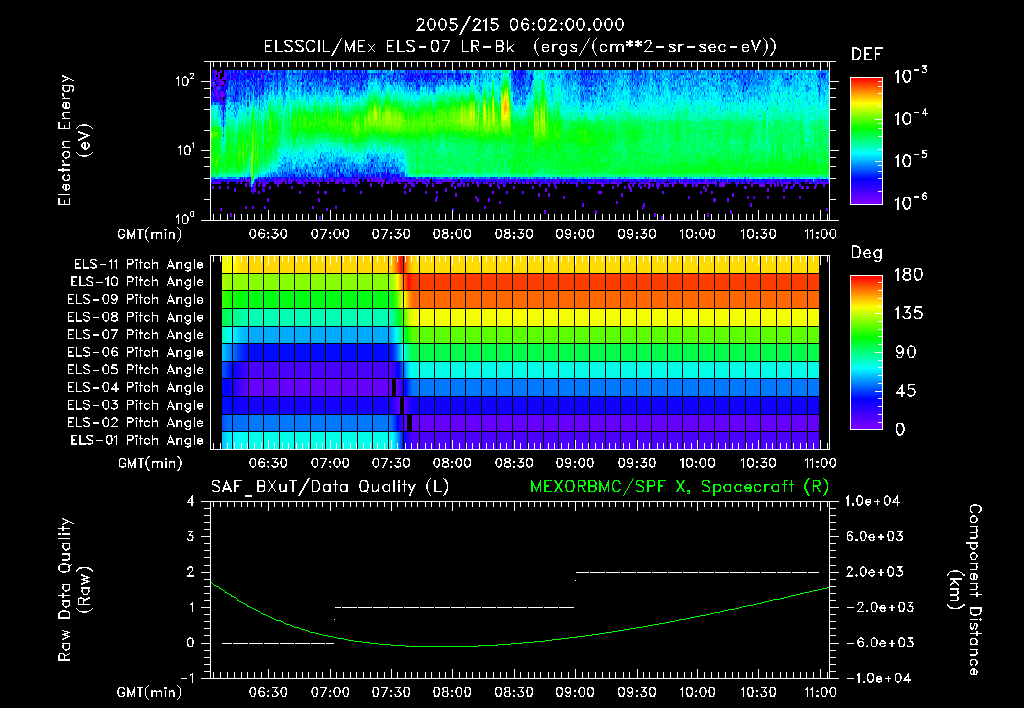
Task: Click the '180' value on the Deg scale
Action: (908, 275)
